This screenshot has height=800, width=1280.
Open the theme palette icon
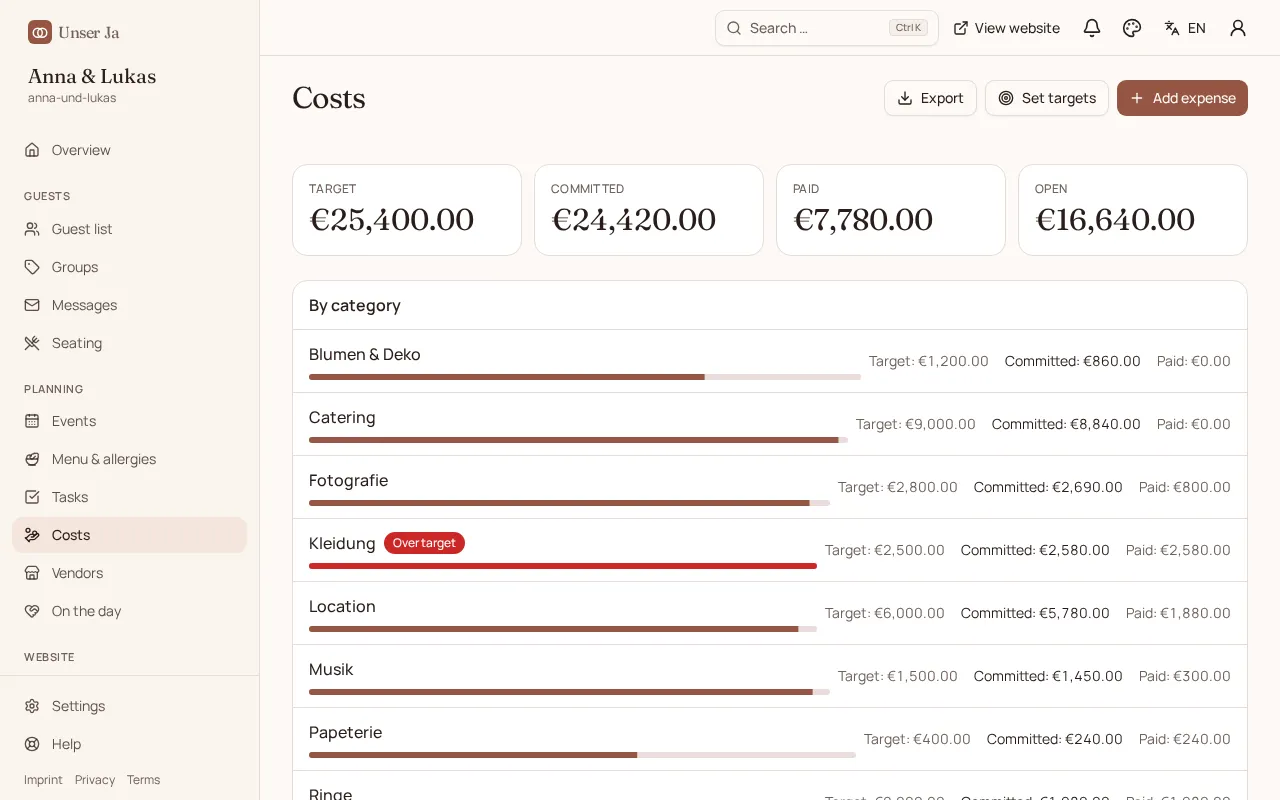tap(1132, 28)
